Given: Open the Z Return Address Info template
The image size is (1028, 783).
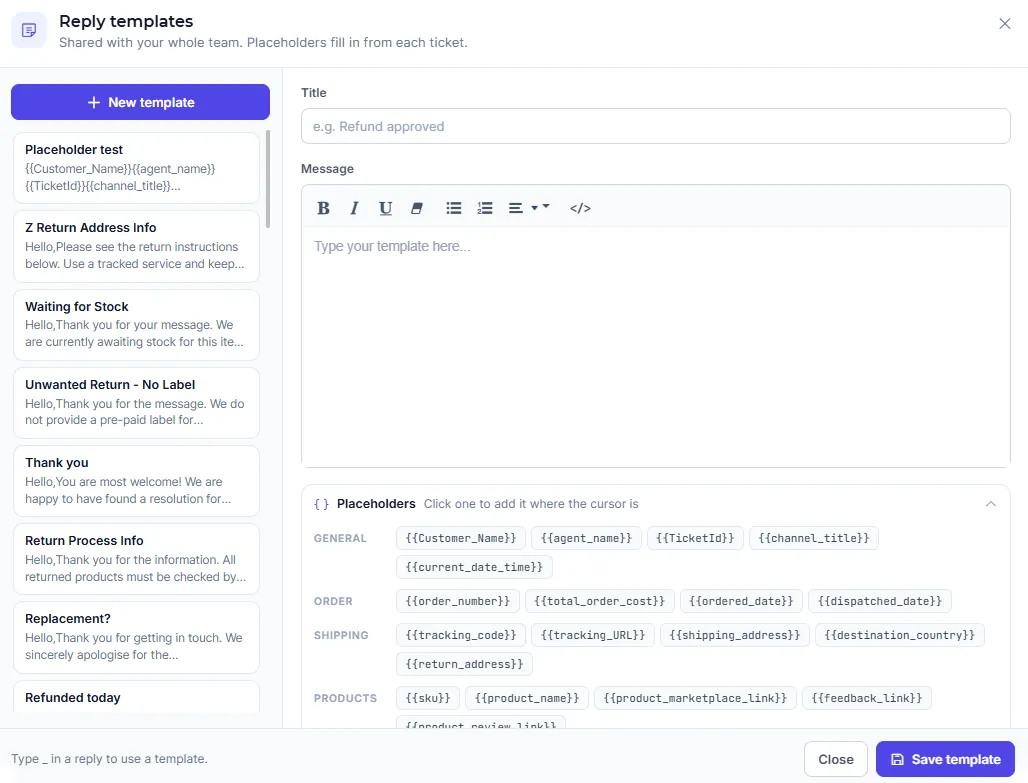Looking at the screenshot, I should (x=136, y=246).
